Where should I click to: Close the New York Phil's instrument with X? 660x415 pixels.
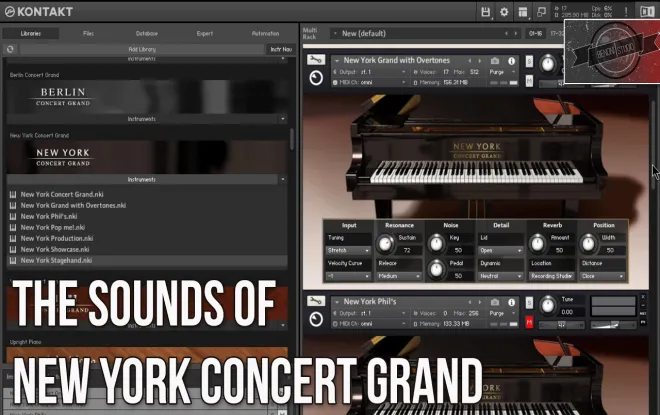pyautogui.click(x=643, y=297)
